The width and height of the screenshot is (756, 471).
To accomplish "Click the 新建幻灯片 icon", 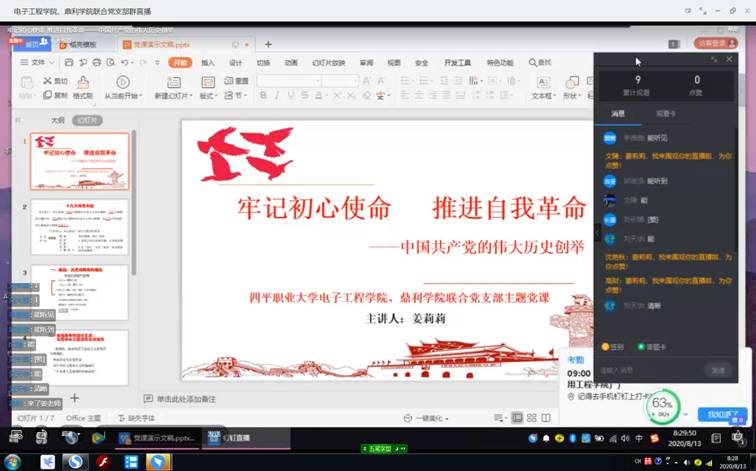I will (174, 82).
